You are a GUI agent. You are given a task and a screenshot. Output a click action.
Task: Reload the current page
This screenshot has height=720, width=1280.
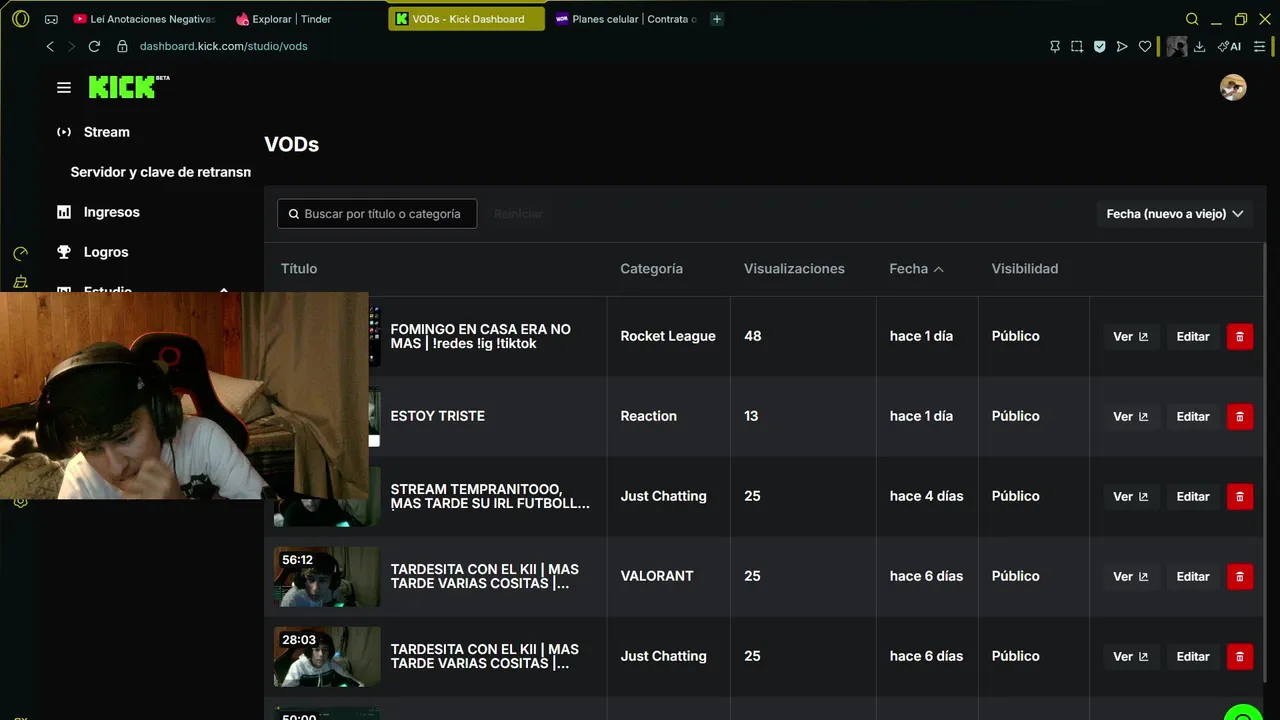94,46
